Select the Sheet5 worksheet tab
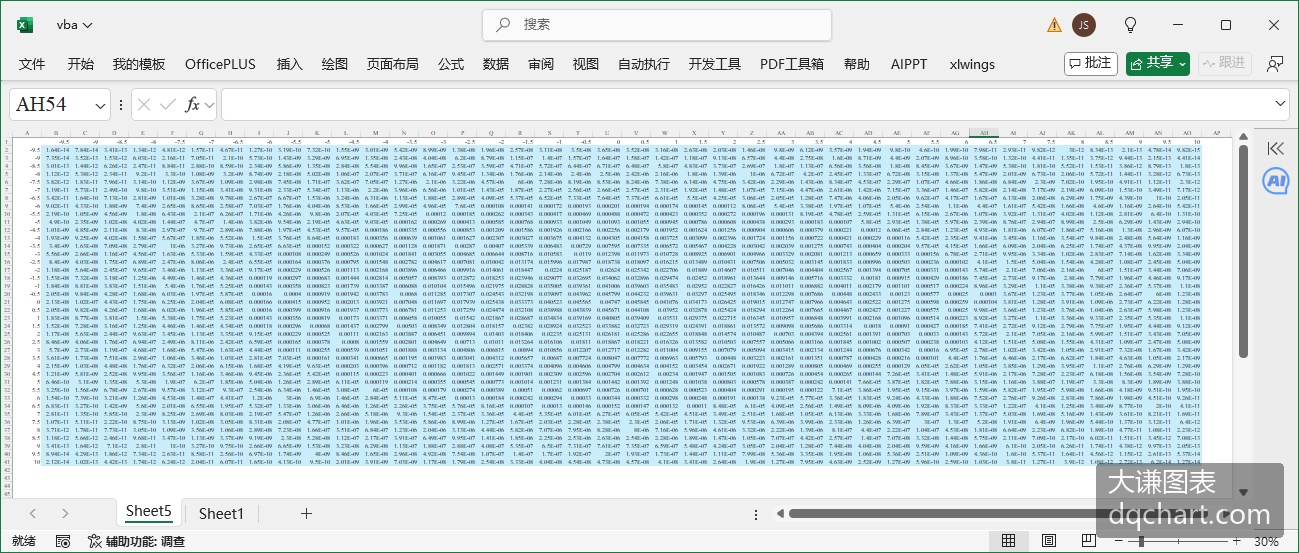The width and height of the screenshot is (1299, 553). click(149, 512)
